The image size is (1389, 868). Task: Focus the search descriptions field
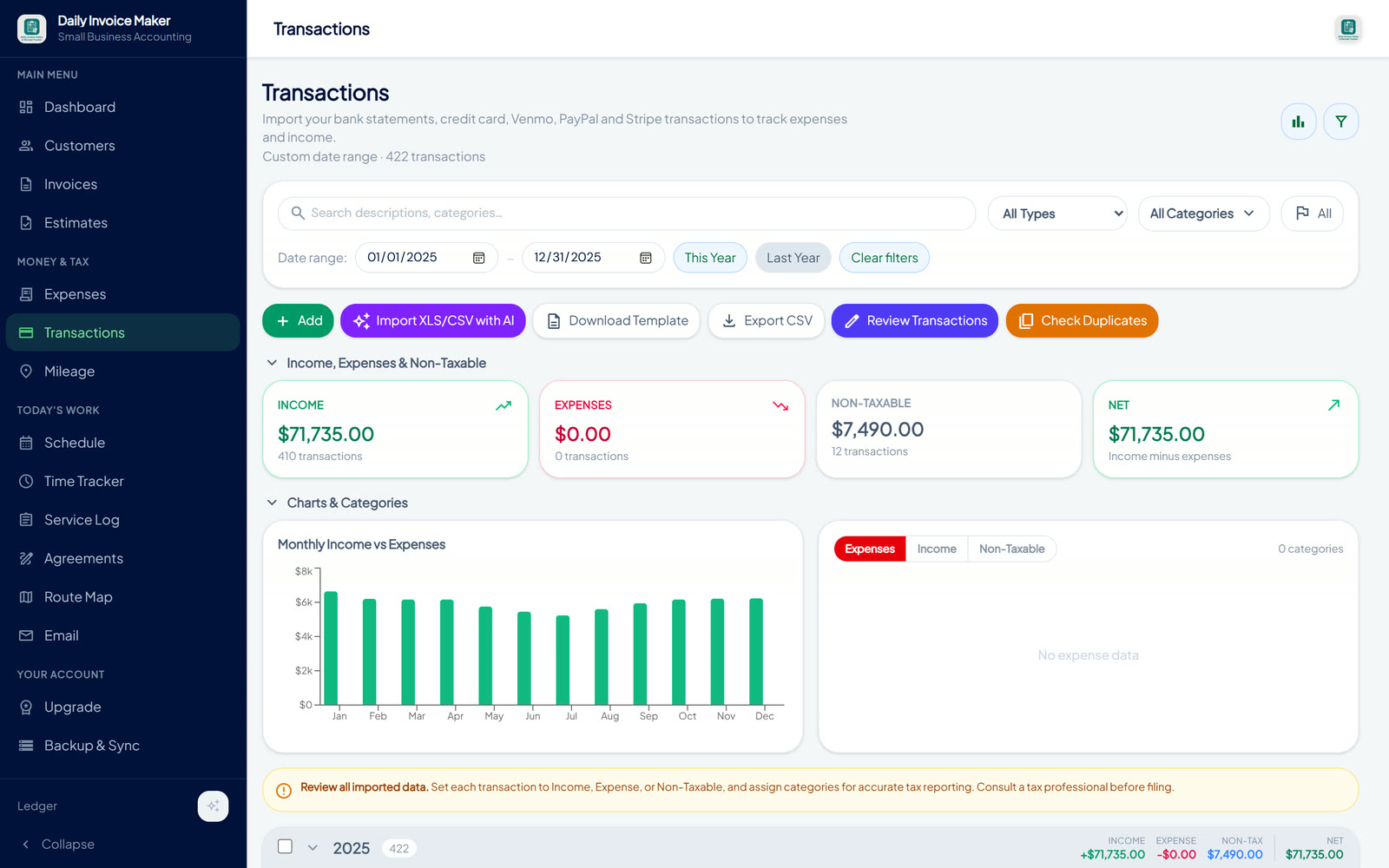627,214
